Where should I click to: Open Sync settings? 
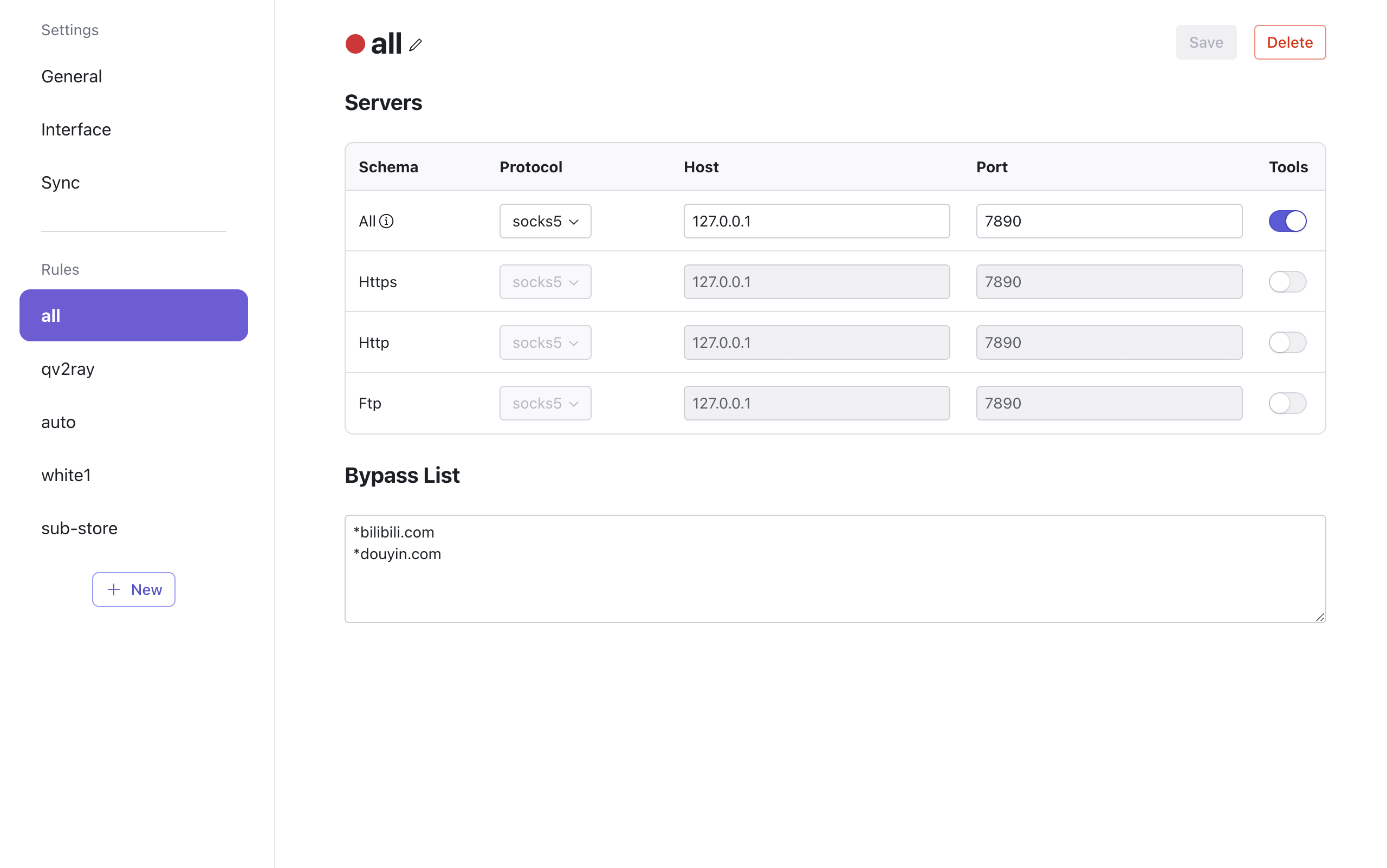[x=60, y=182]
